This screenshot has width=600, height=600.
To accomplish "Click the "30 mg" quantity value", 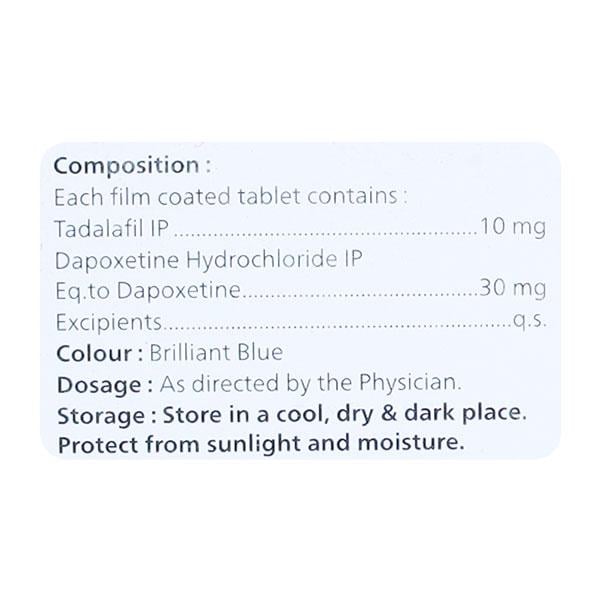I will 513,290.
